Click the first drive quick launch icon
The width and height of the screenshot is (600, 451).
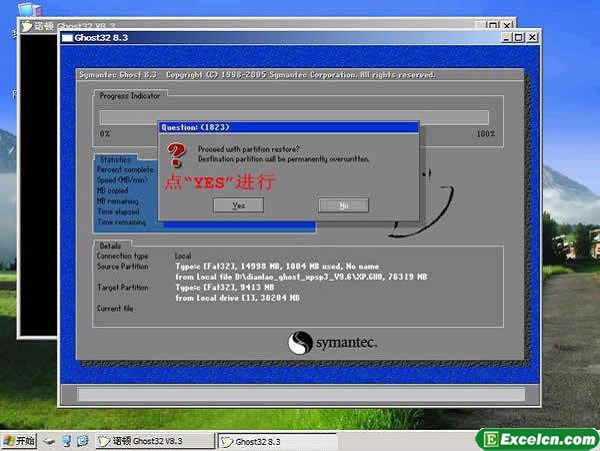pyautogui.click(x=49, y=441)
